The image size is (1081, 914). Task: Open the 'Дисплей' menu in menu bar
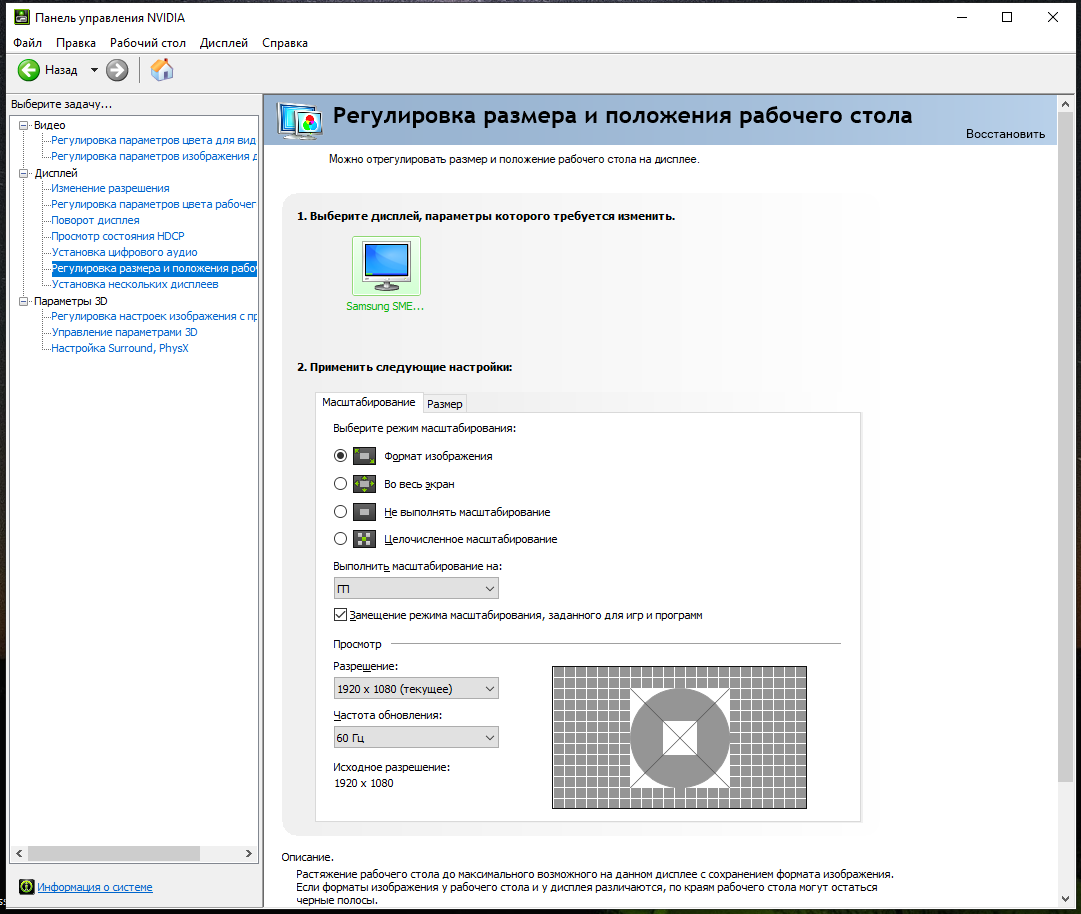223,43
